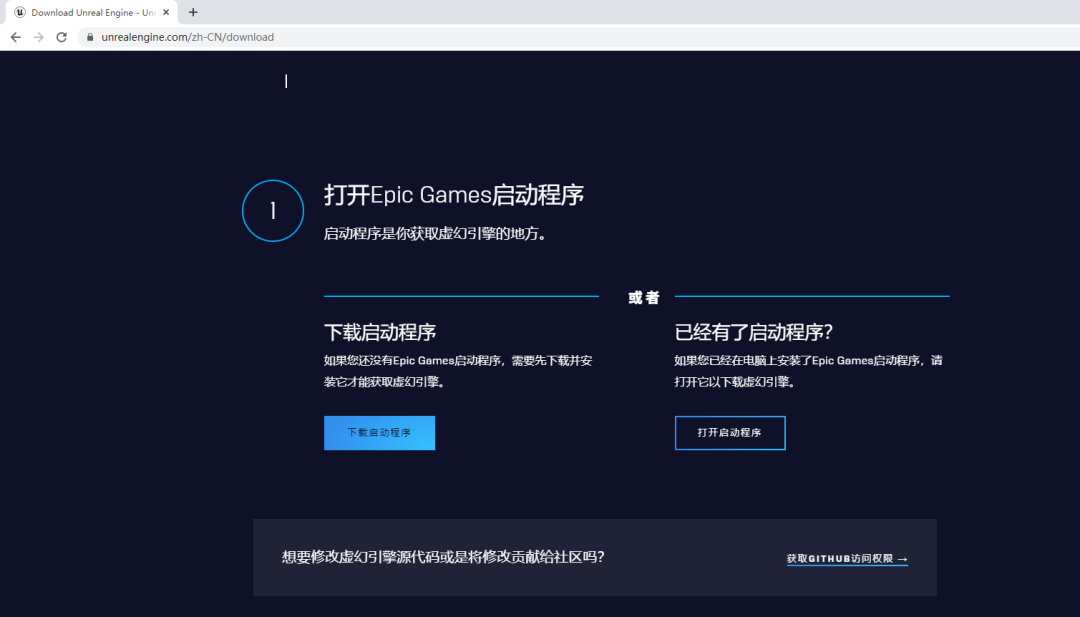Click the browser back arrow

click(x=16, y=37)
